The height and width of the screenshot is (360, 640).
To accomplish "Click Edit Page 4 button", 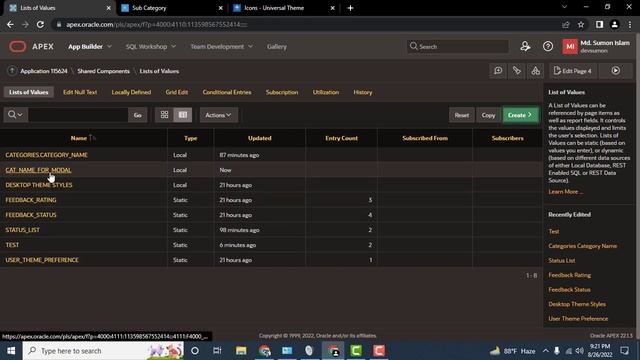I will tap(573, 71).
